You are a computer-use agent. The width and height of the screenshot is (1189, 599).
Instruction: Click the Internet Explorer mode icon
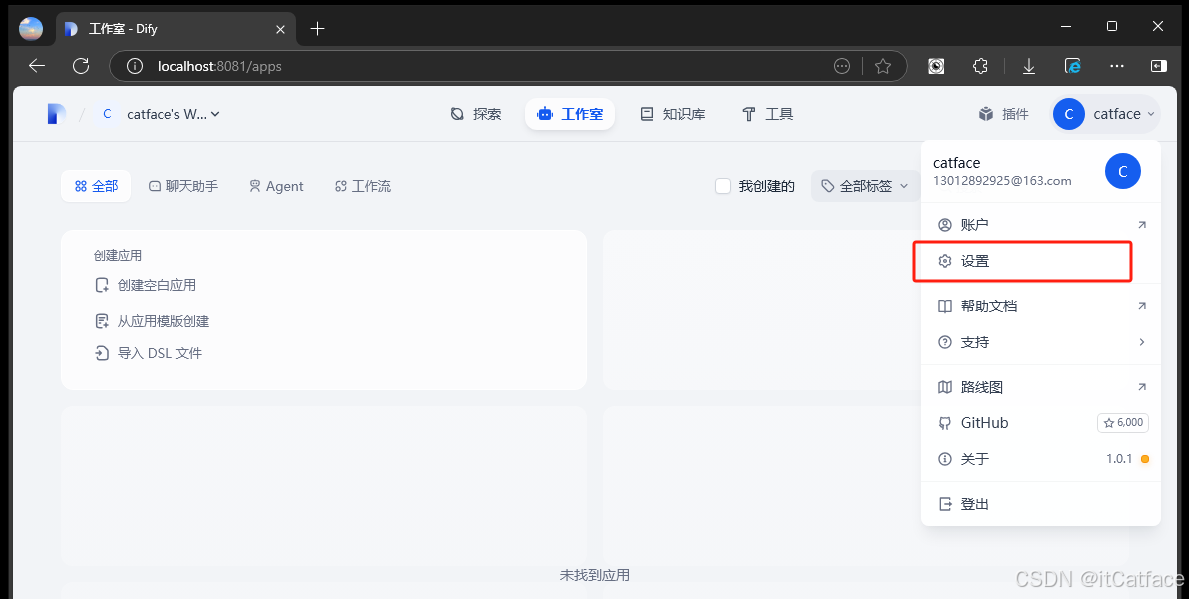(x=1072, y=66)
